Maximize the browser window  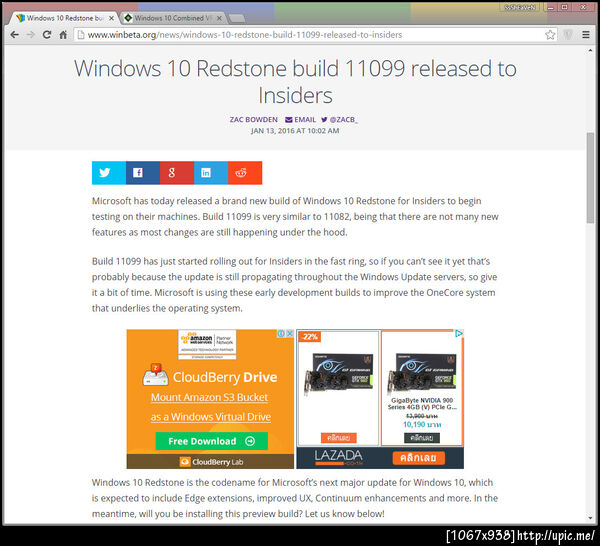click(x=564, y=7)
